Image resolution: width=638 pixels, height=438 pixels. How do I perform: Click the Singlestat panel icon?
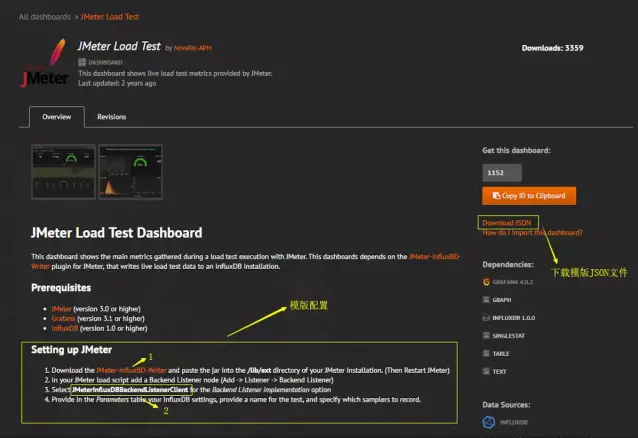486,335
